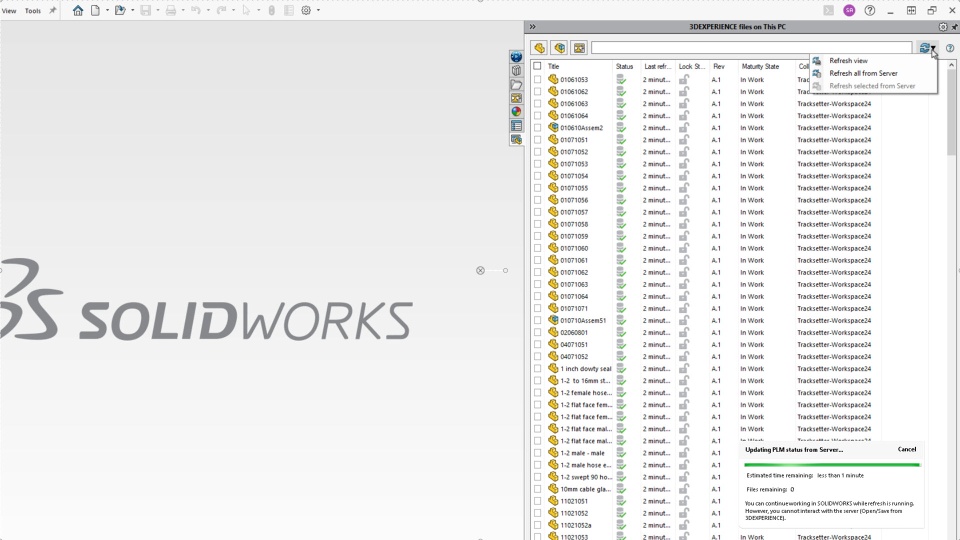Open the Open file dropdown arrow

click(132, 10)
